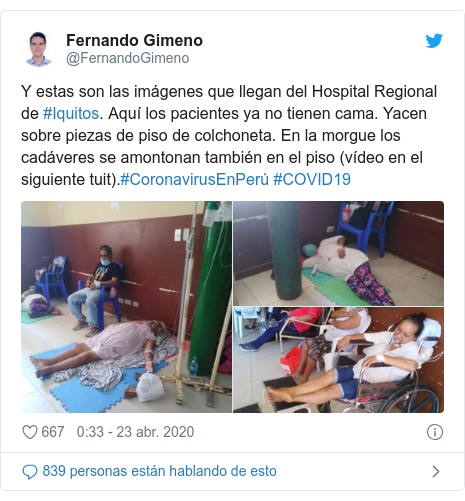Open the #Iquitos hashtag link
Viewport: 465px width, 501px height.
click(x=71, y=114)
